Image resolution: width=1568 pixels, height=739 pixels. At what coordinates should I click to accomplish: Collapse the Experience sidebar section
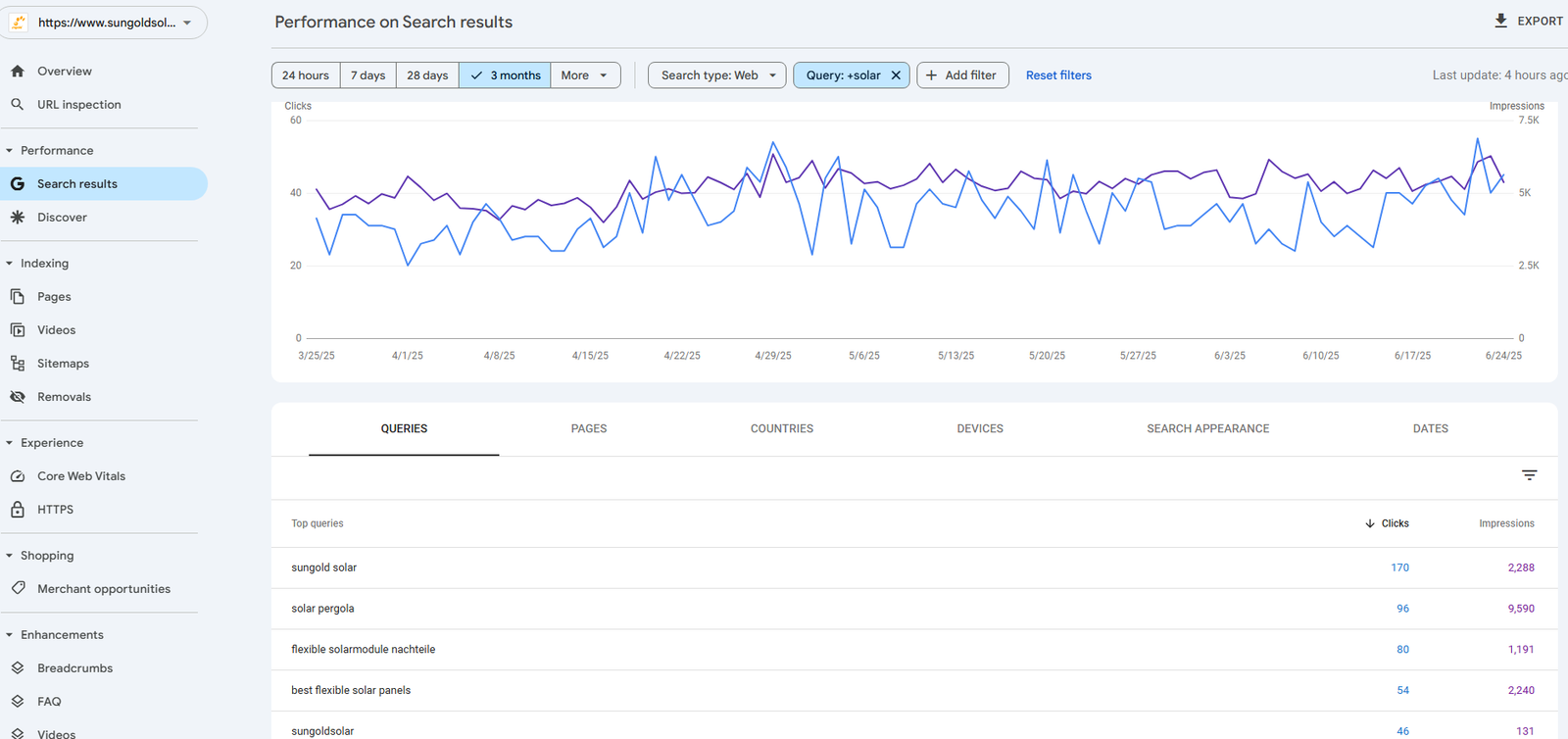(x=10, y=443)
